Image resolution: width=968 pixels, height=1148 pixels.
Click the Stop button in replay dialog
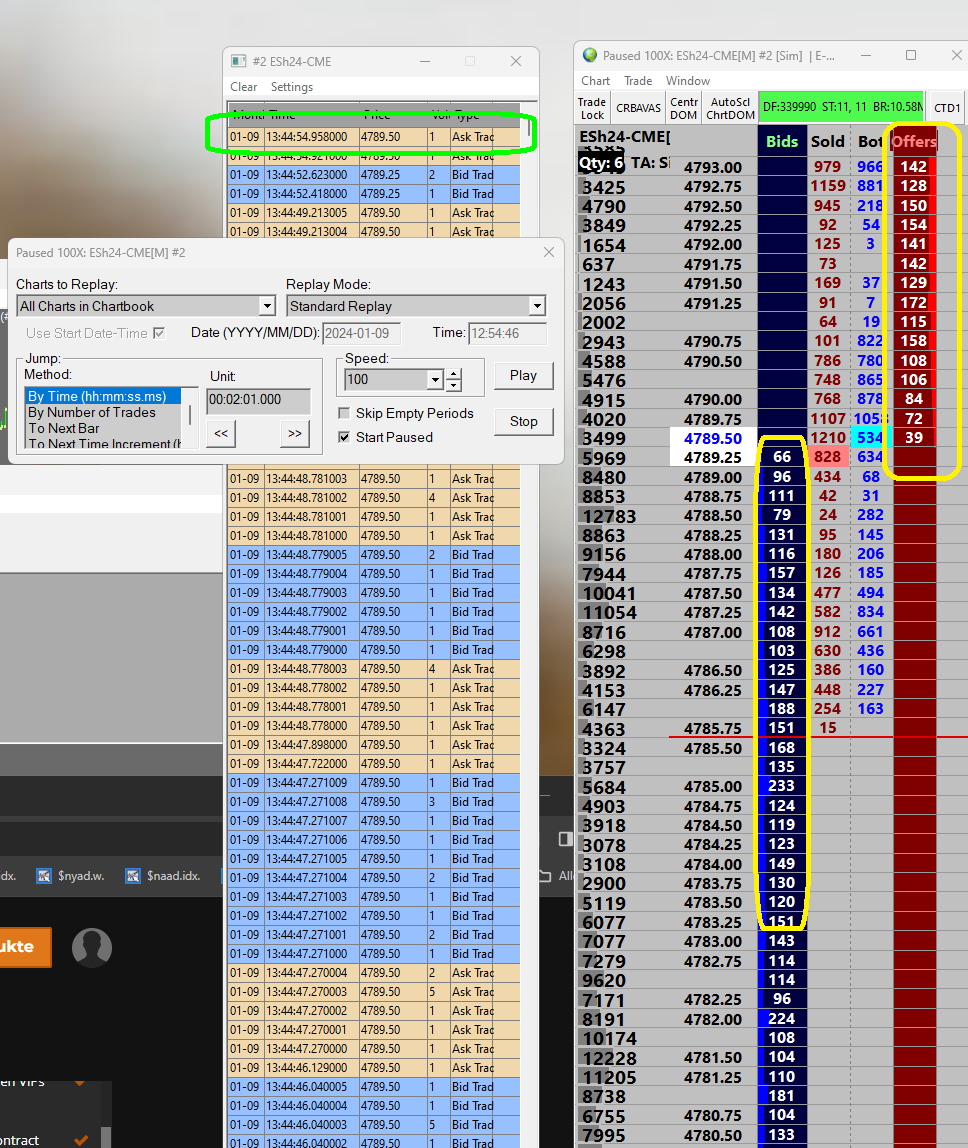pos(524,422)
